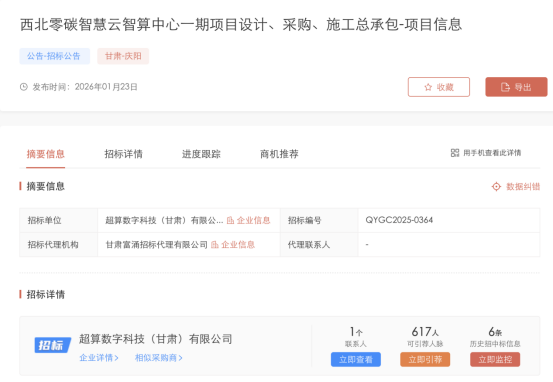Click the clock icon beside 发布时间
The height and width of the screenshot is (382, 553).
24,87
